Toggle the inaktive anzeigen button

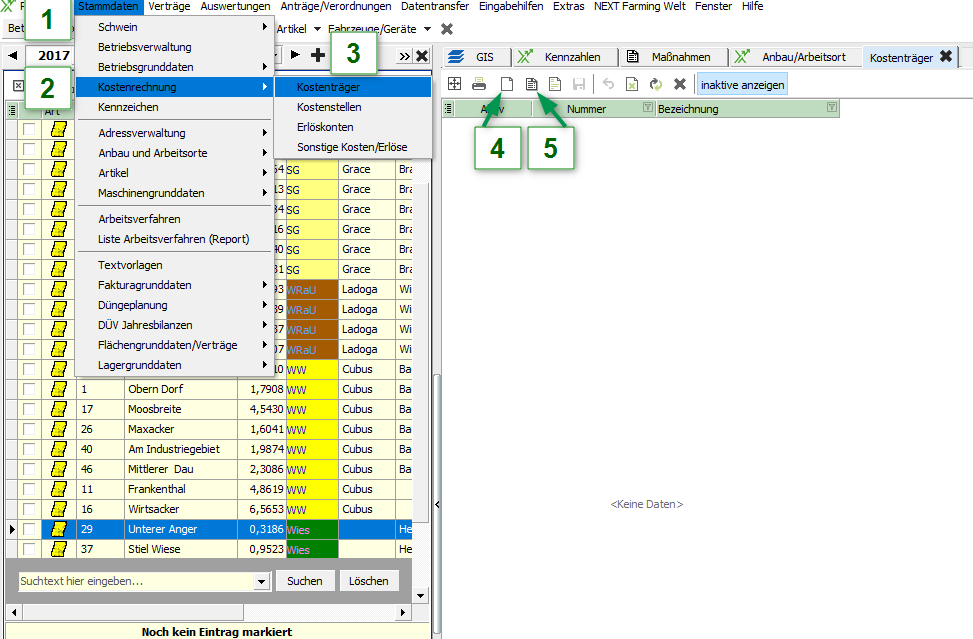coord(742,85)
